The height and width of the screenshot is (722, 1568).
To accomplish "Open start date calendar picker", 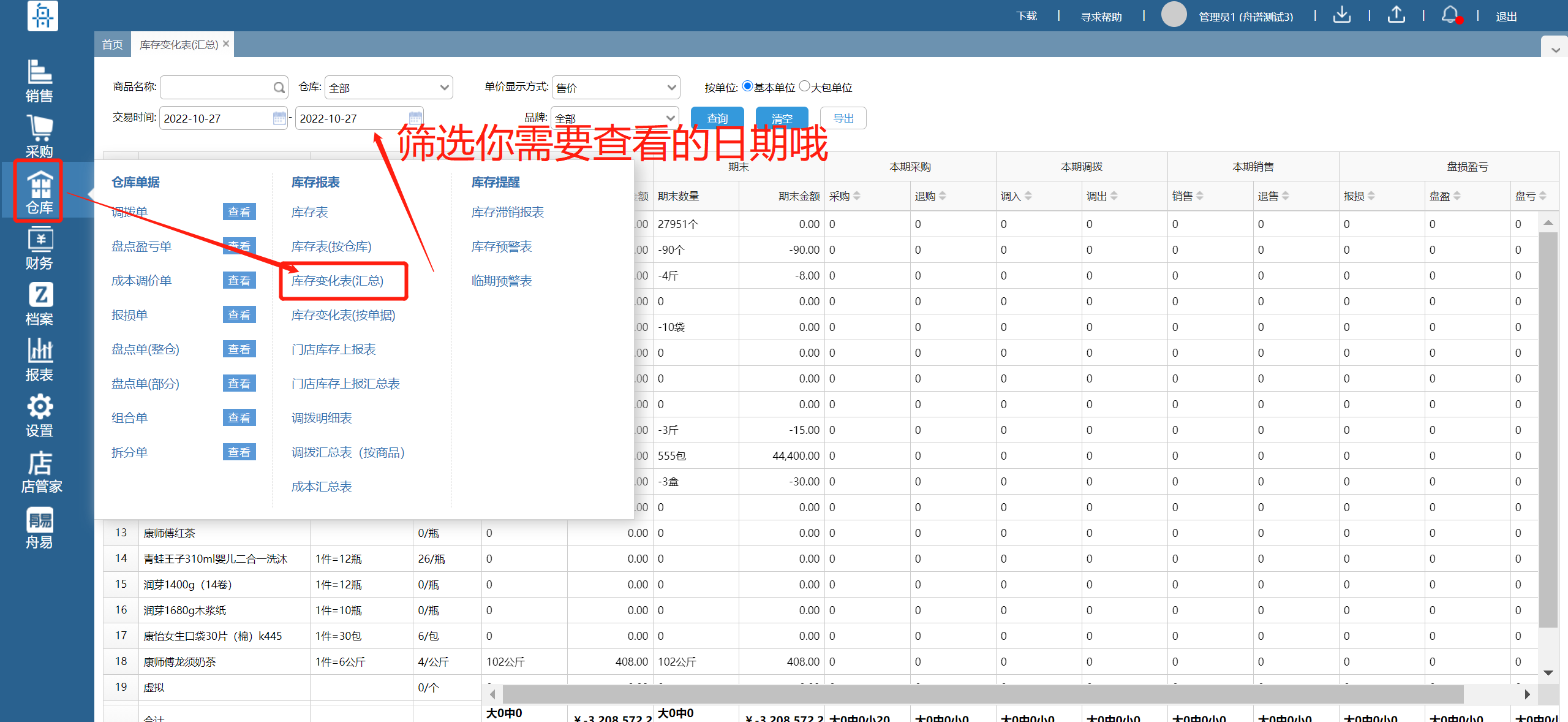I will [279, 118].
